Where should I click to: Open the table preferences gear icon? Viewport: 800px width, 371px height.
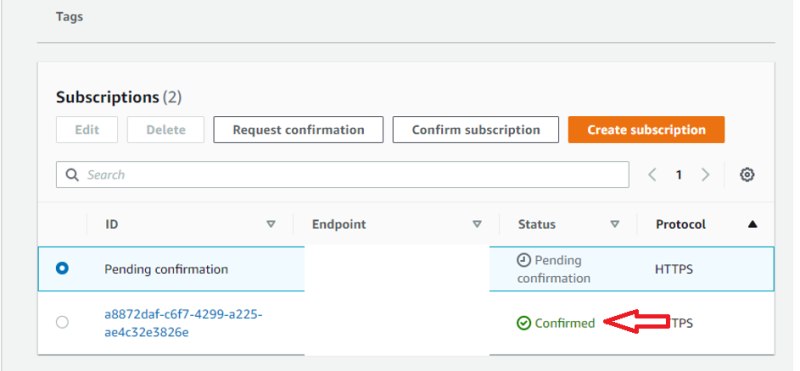(747, 175)
